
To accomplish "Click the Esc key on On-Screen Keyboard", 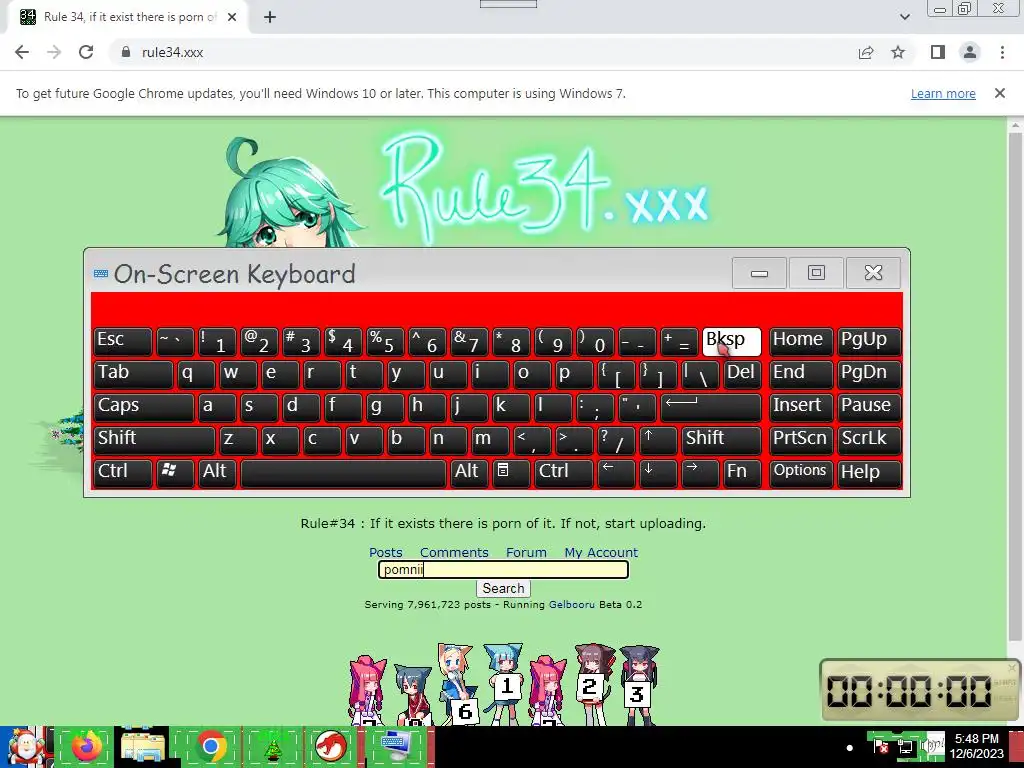I will [x=122, y=342].
